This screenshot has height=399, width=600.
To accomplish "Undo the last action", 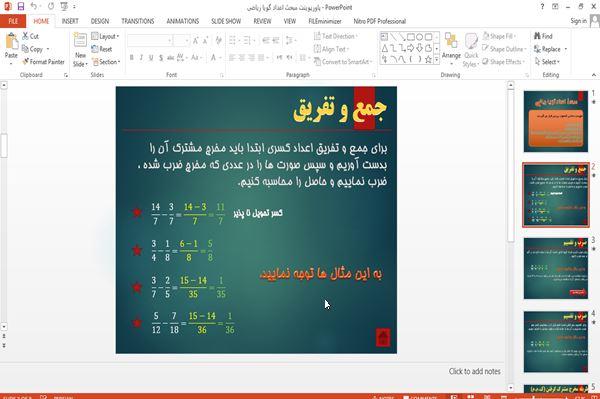I will [34, 7].
